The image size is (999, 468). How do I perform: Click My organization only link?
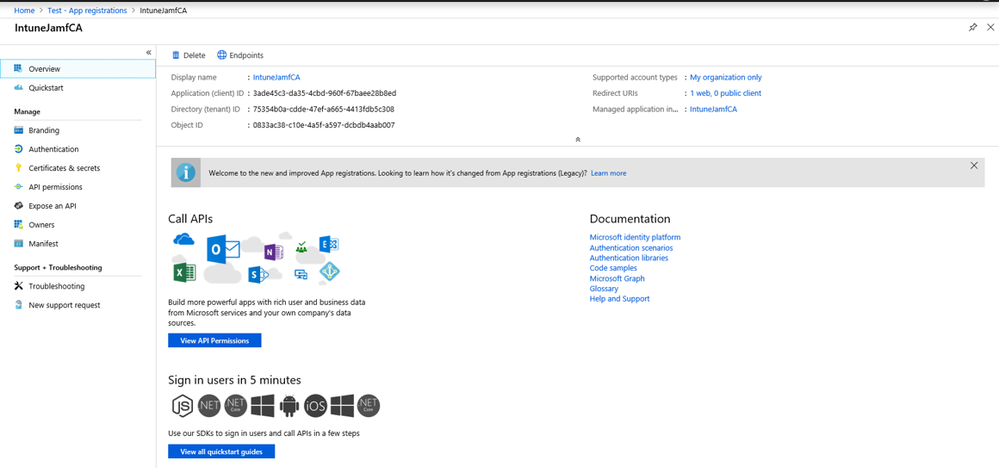coord(726,77)
